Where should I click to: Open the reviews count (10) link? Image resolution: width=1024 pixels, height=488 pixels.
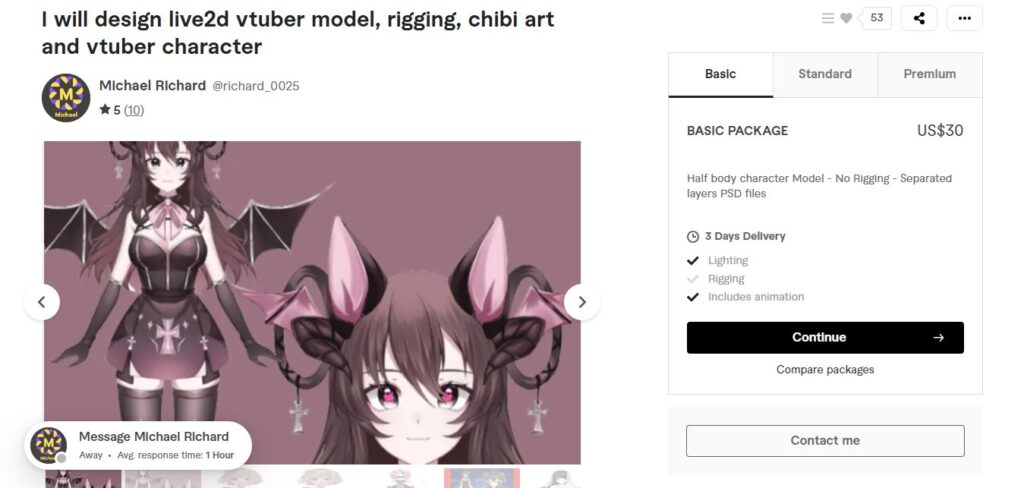tap(134, 110)
